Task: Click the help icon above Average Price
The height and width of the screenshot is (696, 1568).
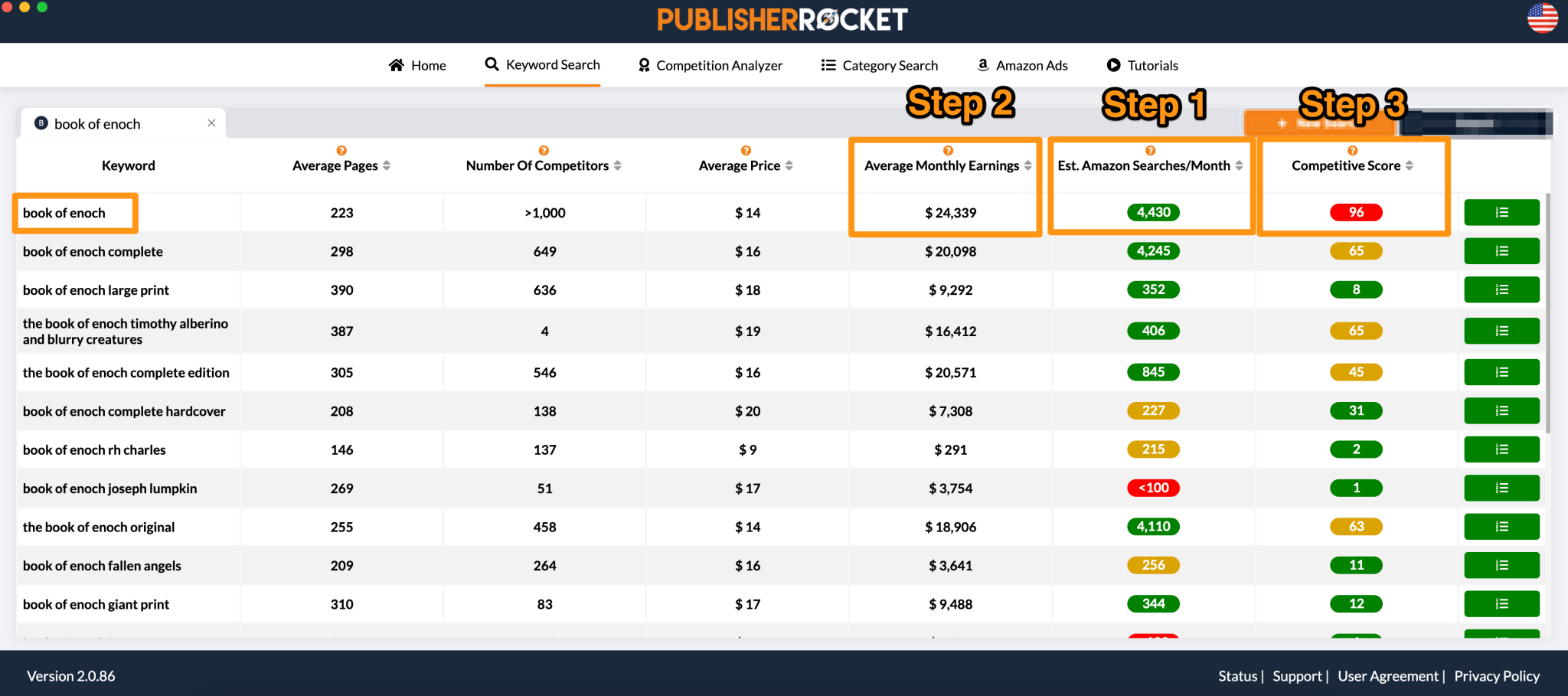Action: [x=746, y=151]
